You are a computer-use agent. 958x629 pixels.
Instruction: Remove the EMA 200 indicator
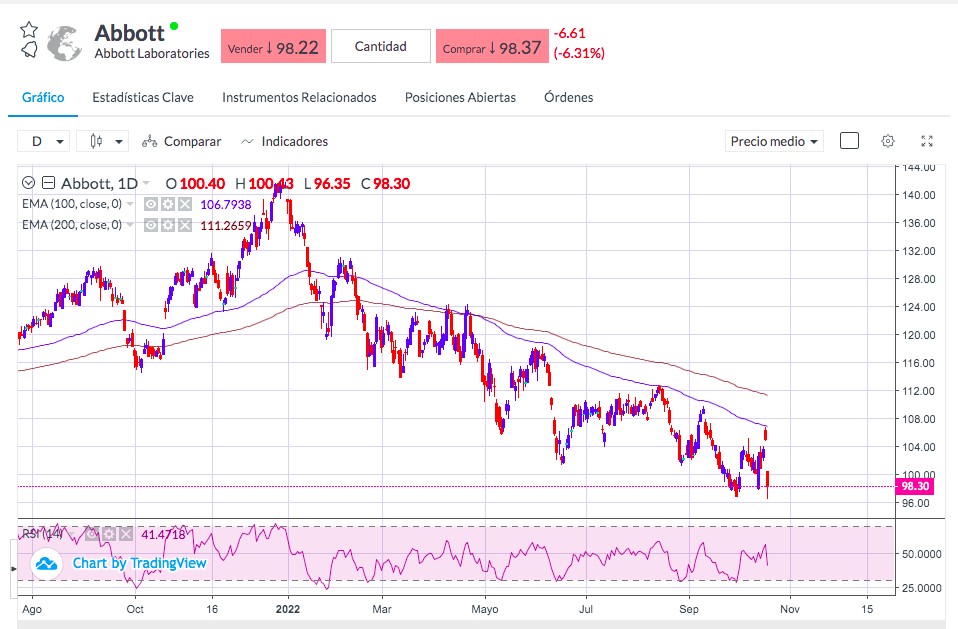tap(185, 225)
